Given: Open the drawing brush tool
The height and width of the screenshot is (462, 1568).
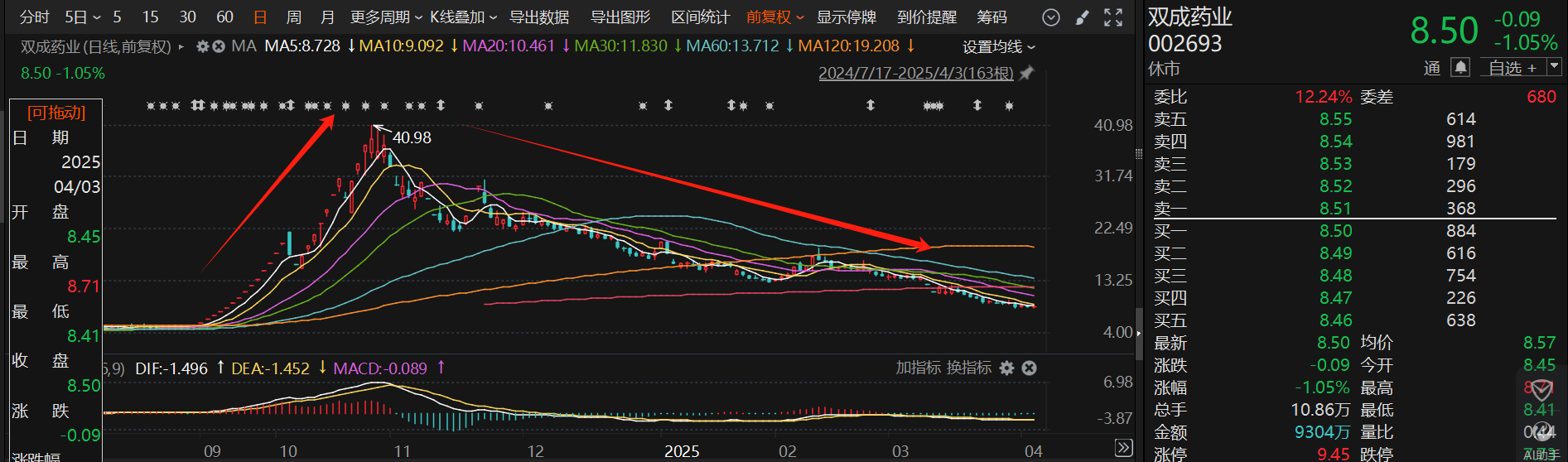Looking at the screenshot, I should tap(1082, 17).
